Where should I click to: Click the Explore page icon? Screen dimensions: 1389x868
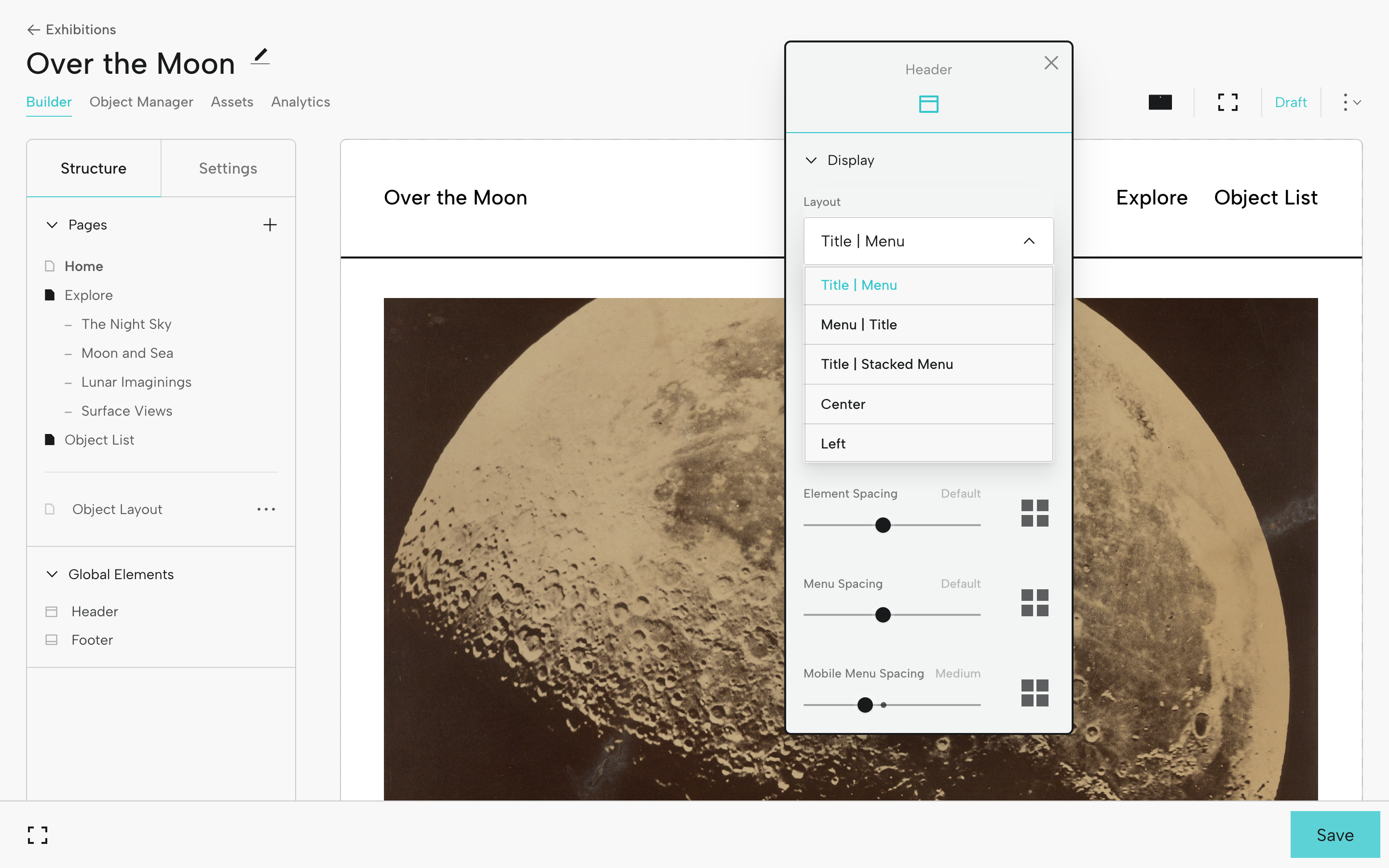coord(50,295)
